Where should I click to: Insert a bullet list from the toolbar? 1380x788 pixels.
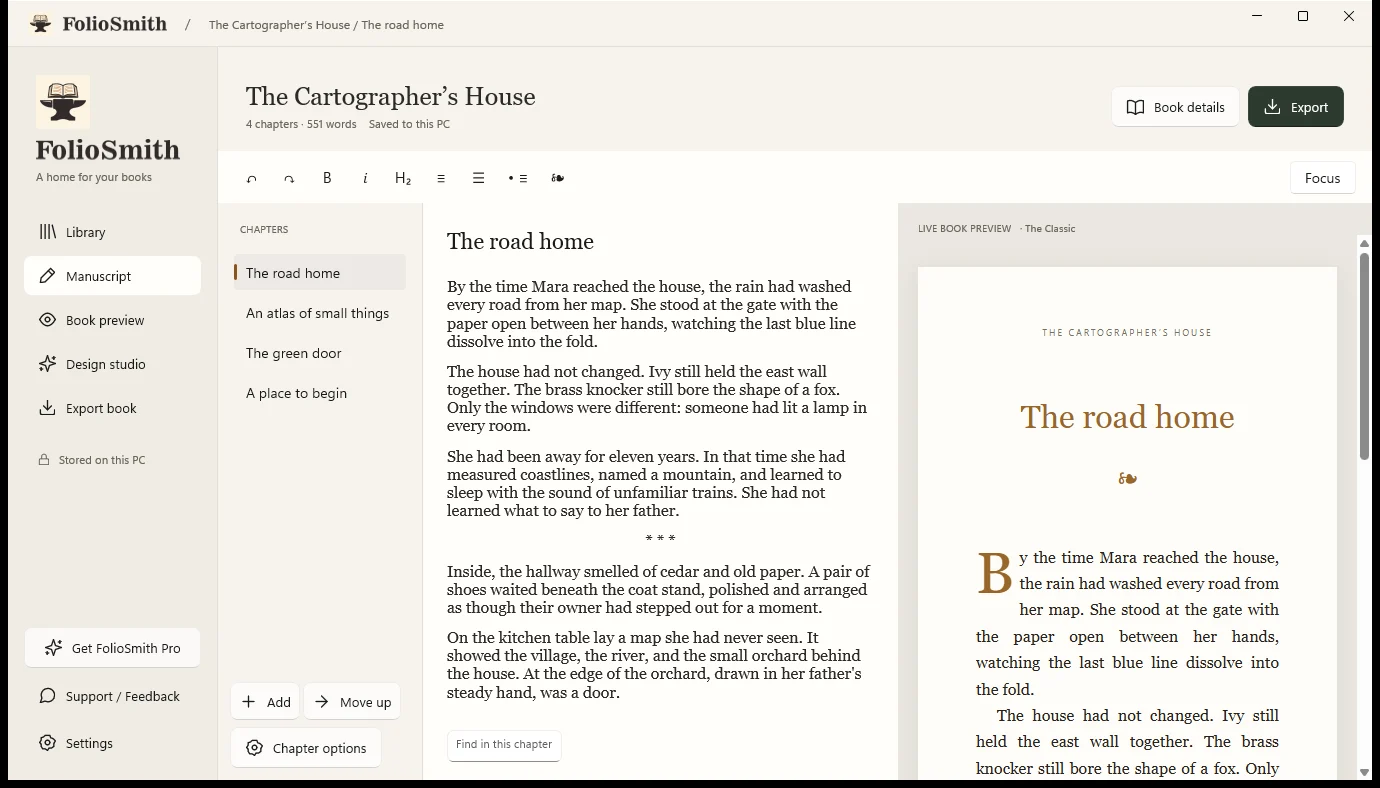click(x=518, y=178)
